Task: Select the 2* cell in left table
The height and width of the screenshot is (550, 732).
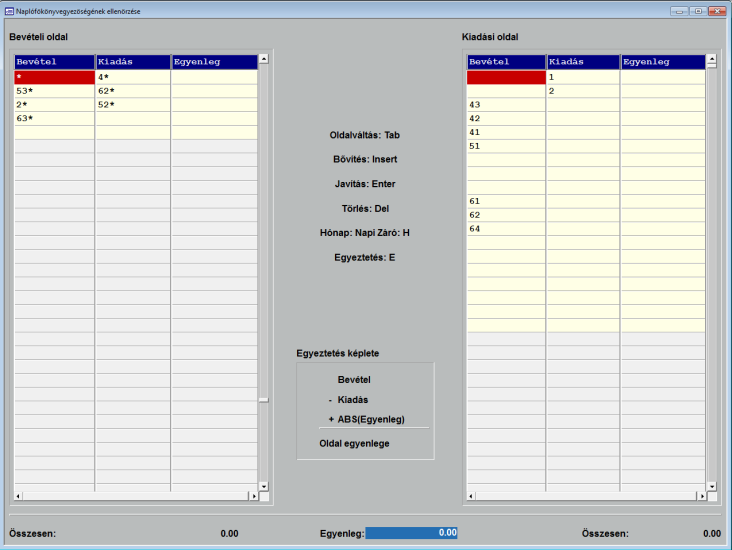Action: [55, 105]
